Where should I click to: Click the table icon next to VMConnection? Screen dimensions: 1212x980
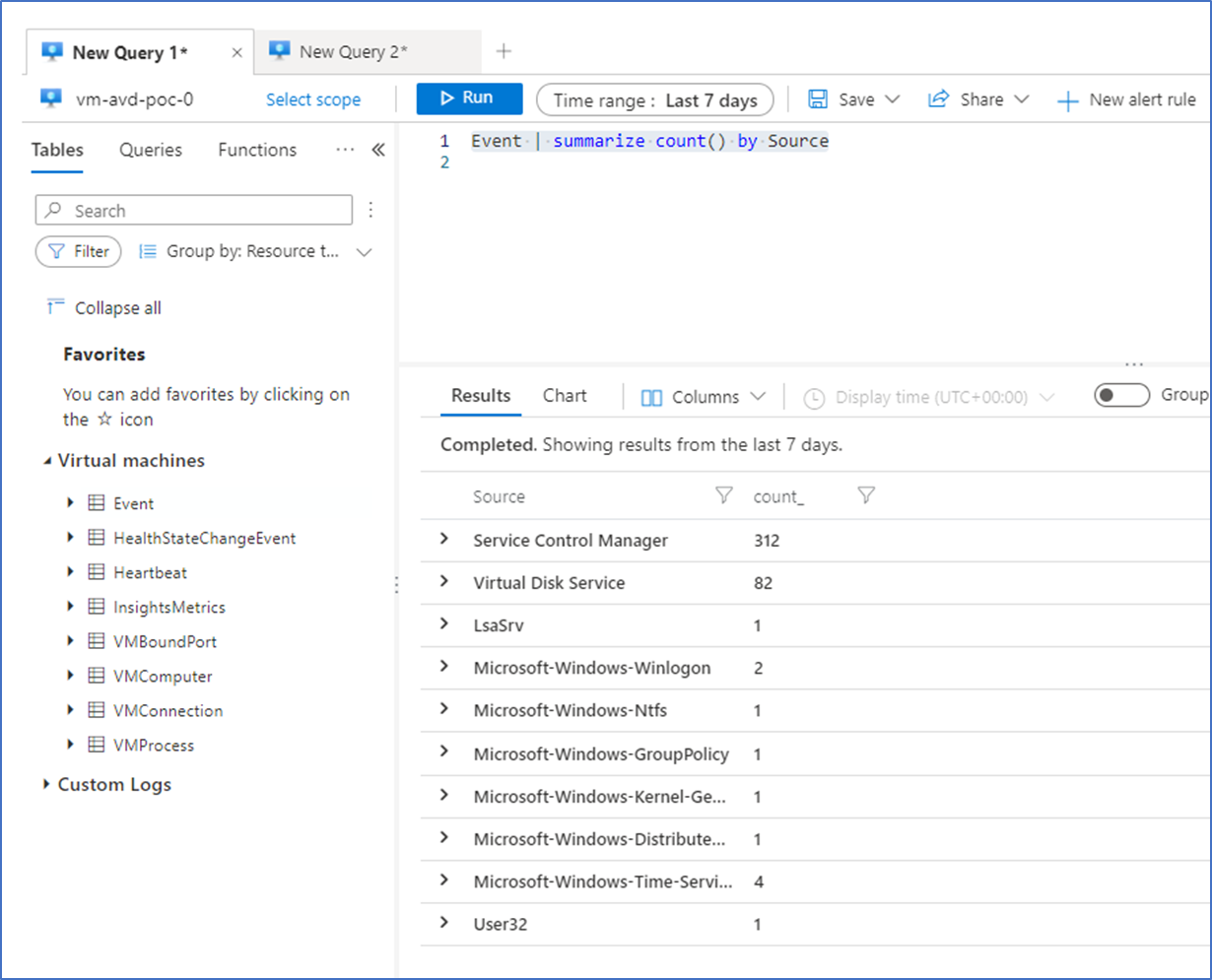click(97, 710)
